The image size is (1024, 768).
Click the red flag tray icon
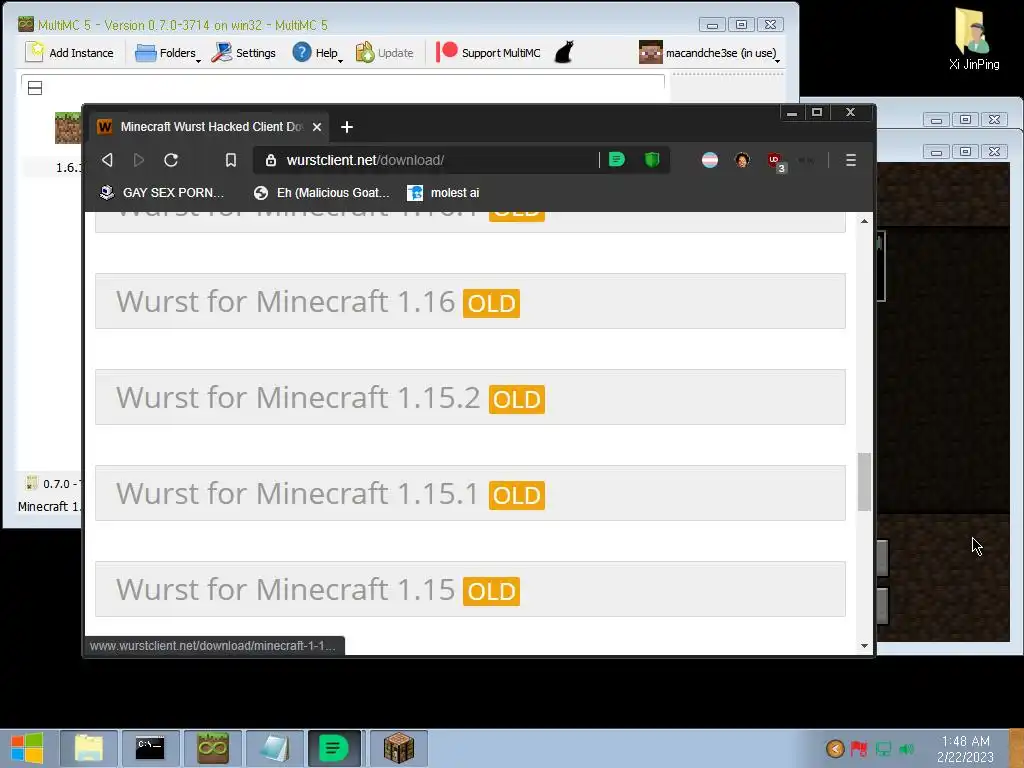[859, 748]
